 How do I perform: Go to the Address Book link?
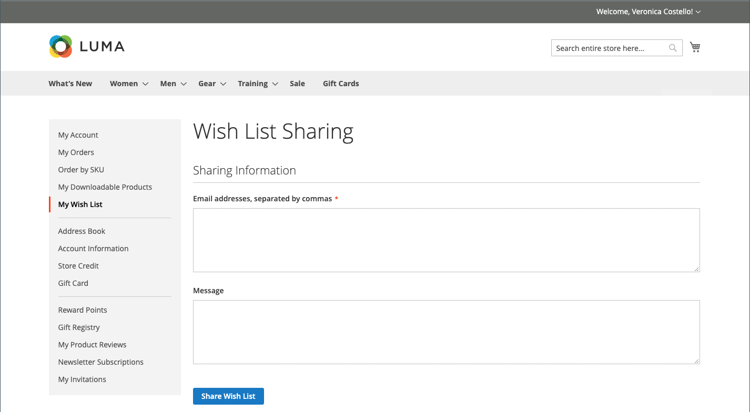(x=81, y=231)
